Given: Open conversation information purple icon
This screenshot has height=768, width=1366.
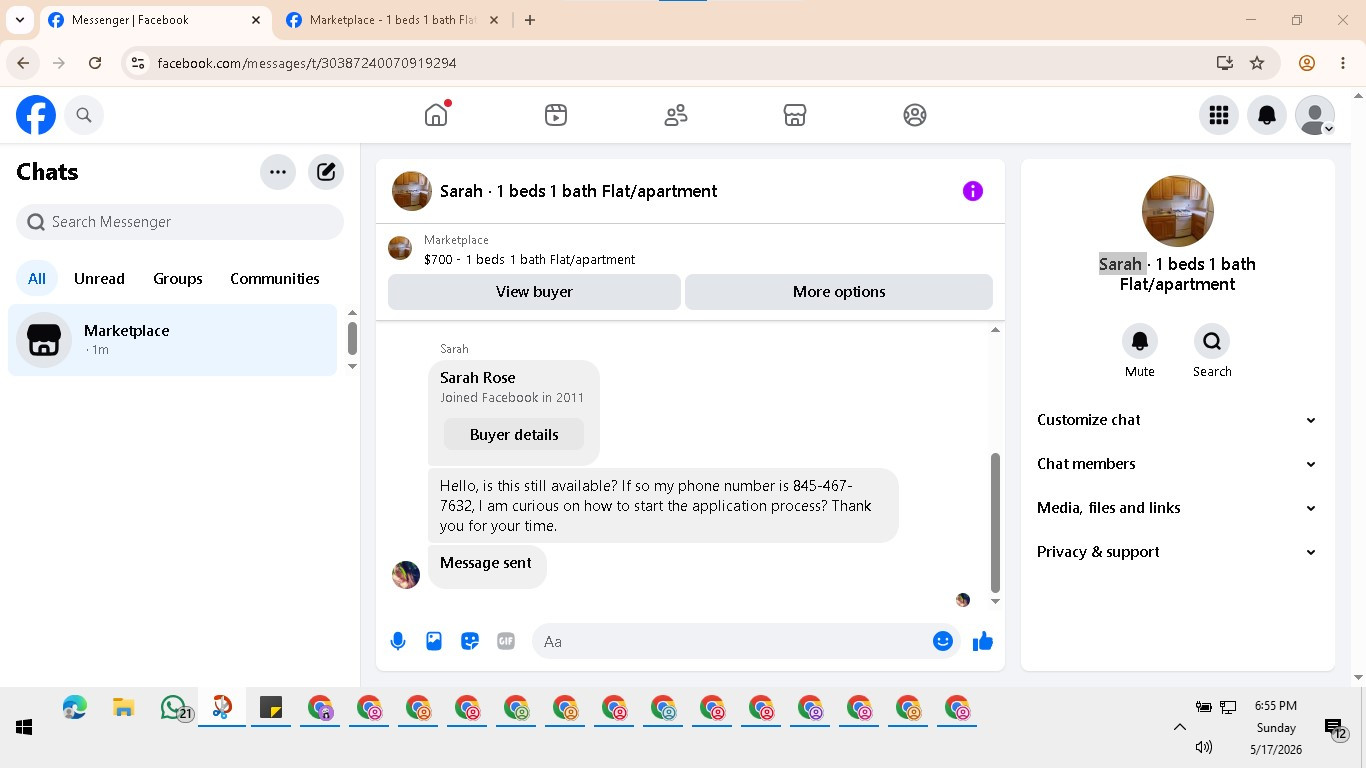Looking at the screenshot, I should [x=973, y=191].
